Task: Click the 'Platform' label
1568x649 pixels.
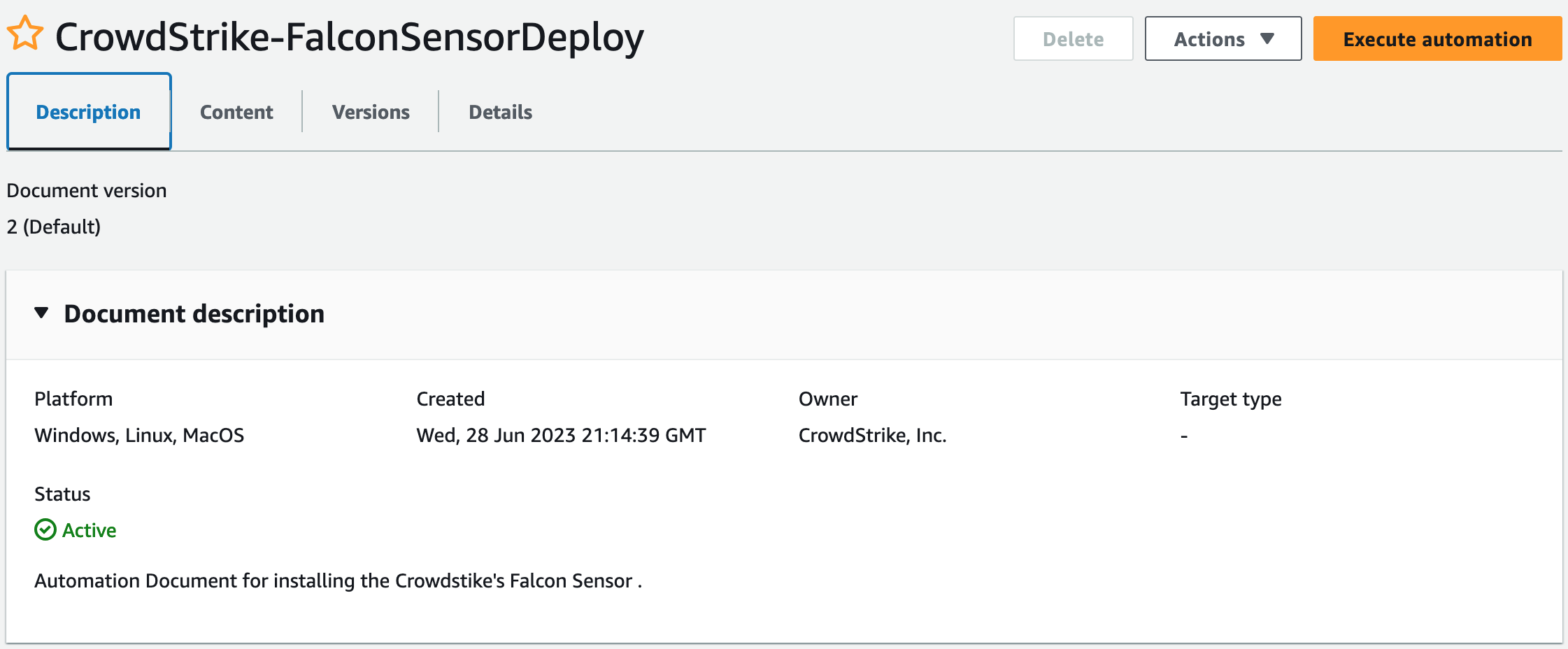Action: 73,399
